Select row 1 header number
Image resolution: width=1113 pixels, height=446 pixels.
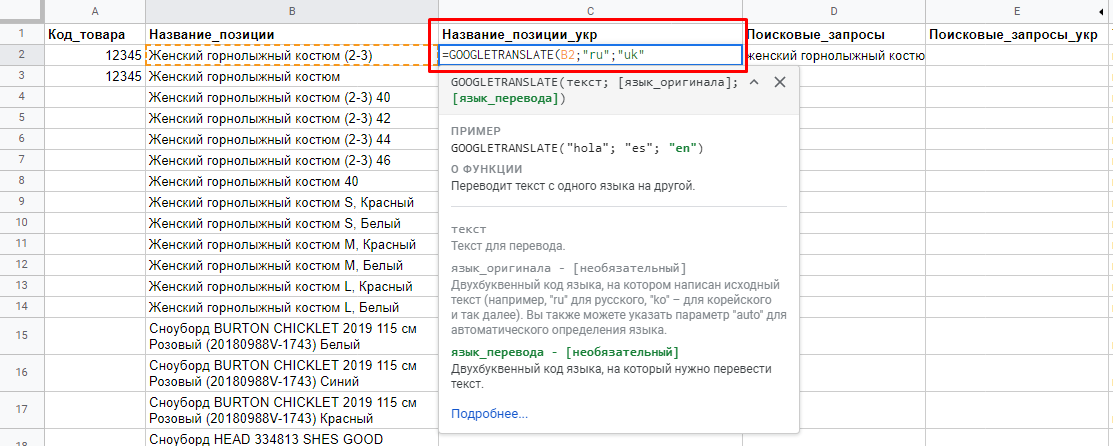pyautogui.click(x=20, y=34)
